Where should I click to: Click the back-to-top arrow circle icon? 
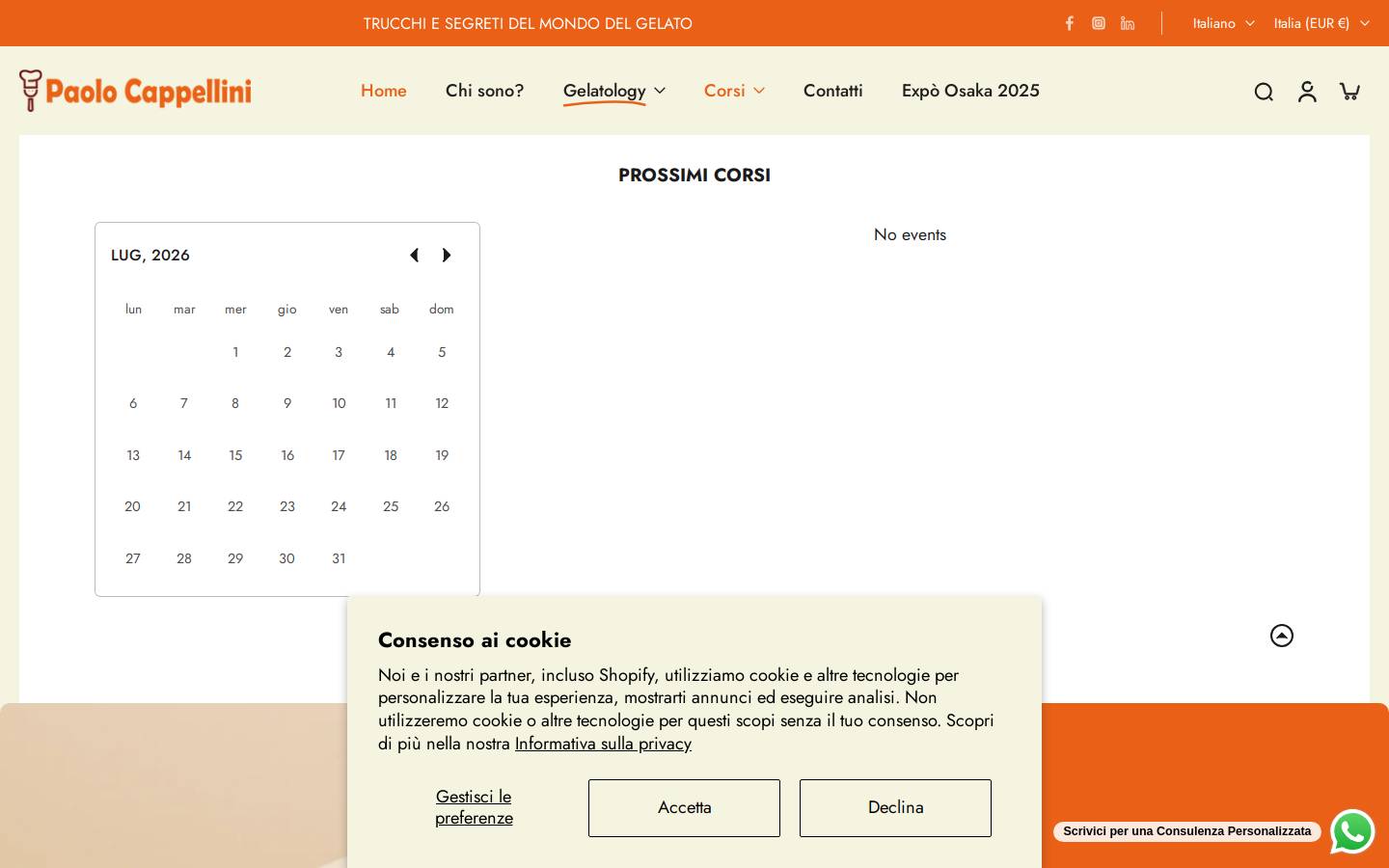coord(1282,636)
